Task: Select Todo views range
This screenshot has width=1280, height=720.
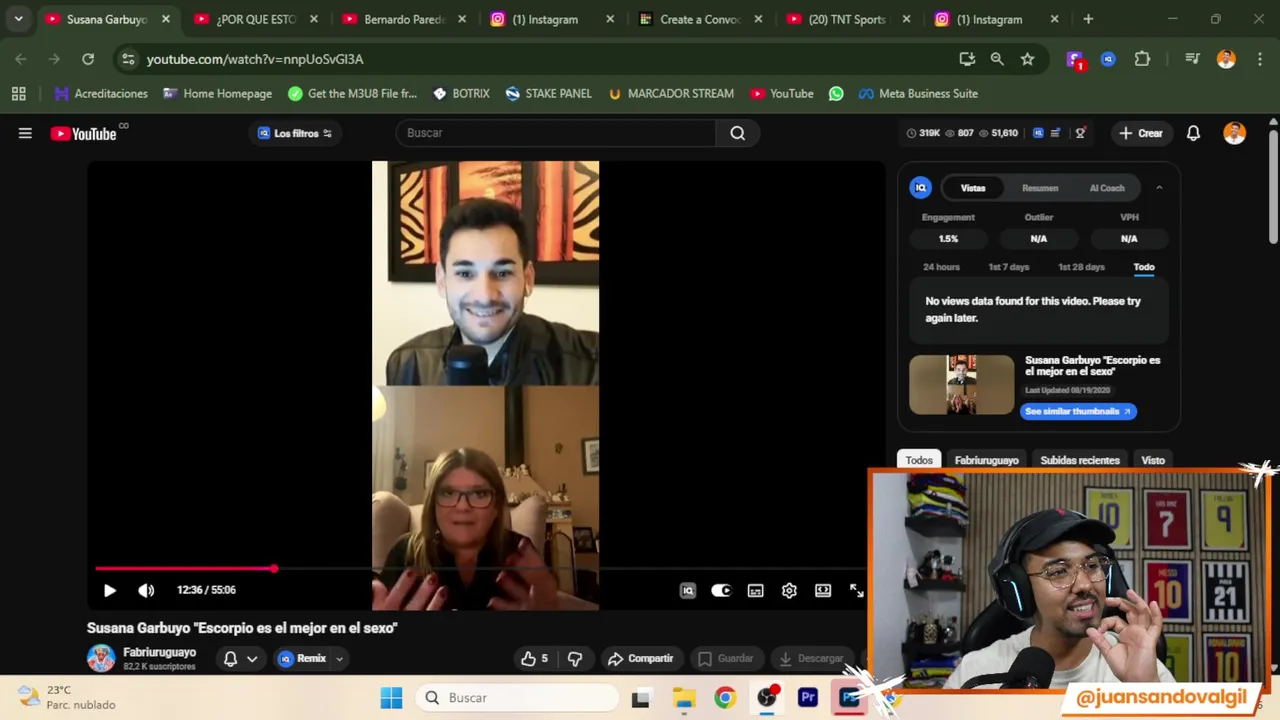Action: pos(1144,267)
